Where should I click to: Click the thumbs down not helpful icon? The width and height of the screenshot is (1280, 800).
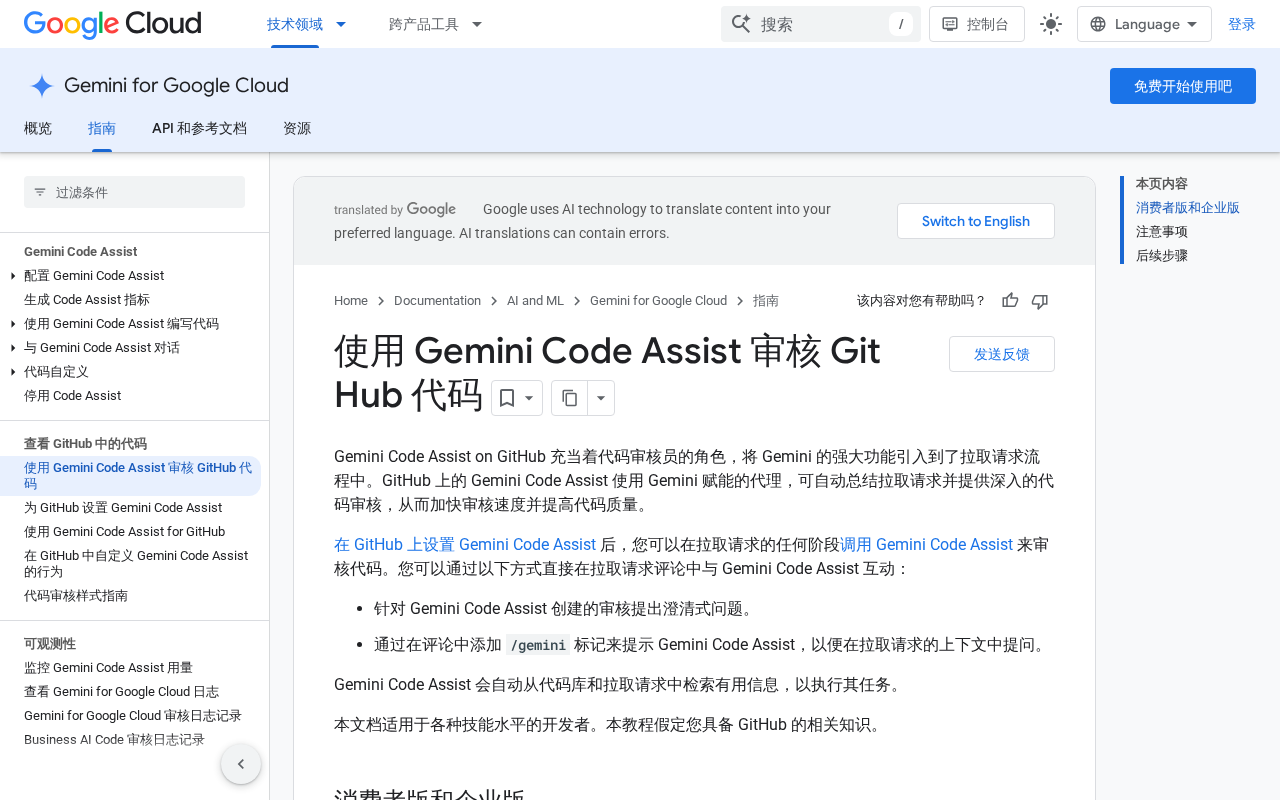(1040, 301)
